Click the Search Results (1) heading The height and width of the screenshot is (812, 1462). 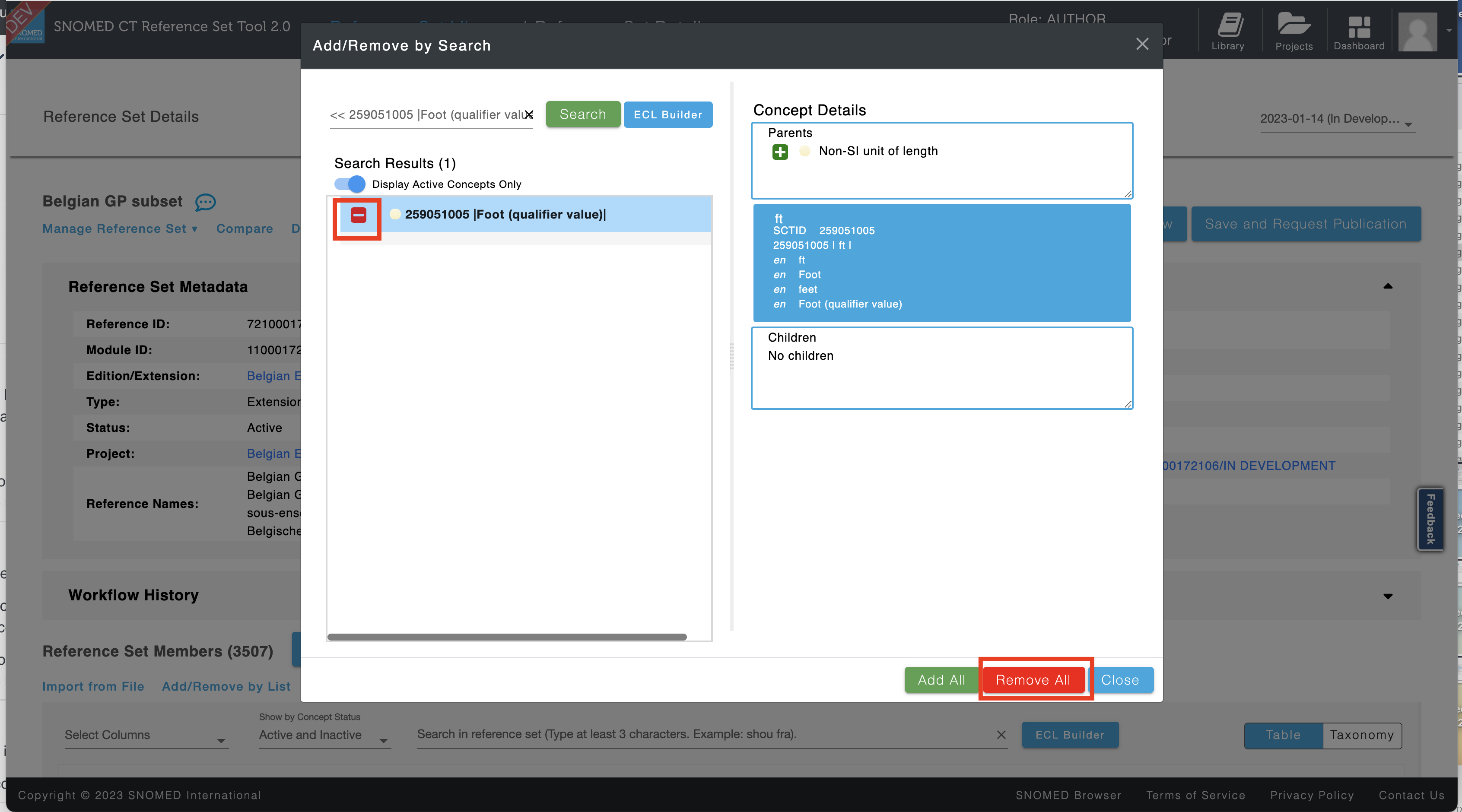point(395,163)
